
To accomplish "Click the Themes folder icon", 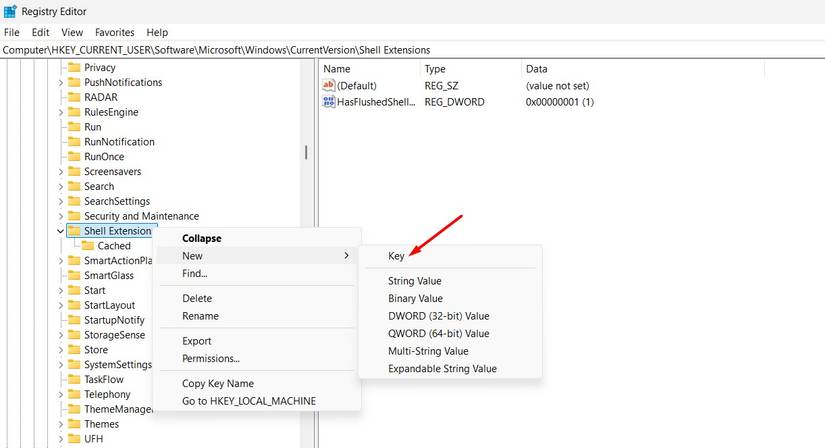I will pyautogui.click(x=74, y=424).
